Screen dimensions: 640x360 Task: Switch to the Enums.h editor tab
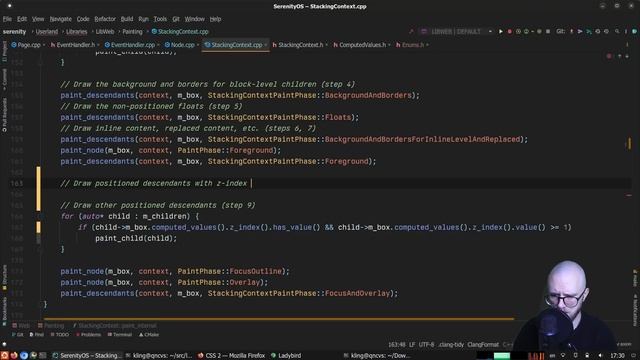click(x=412, y=45)
